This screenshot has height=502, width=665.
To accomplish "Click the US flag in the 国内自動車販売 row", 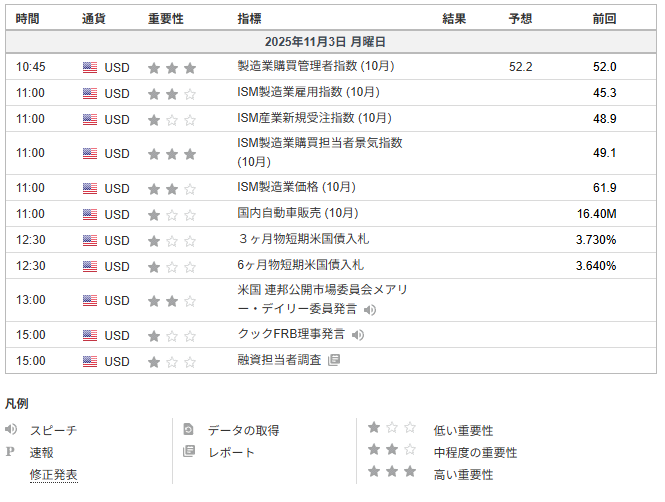I will (x=90, y=214).
